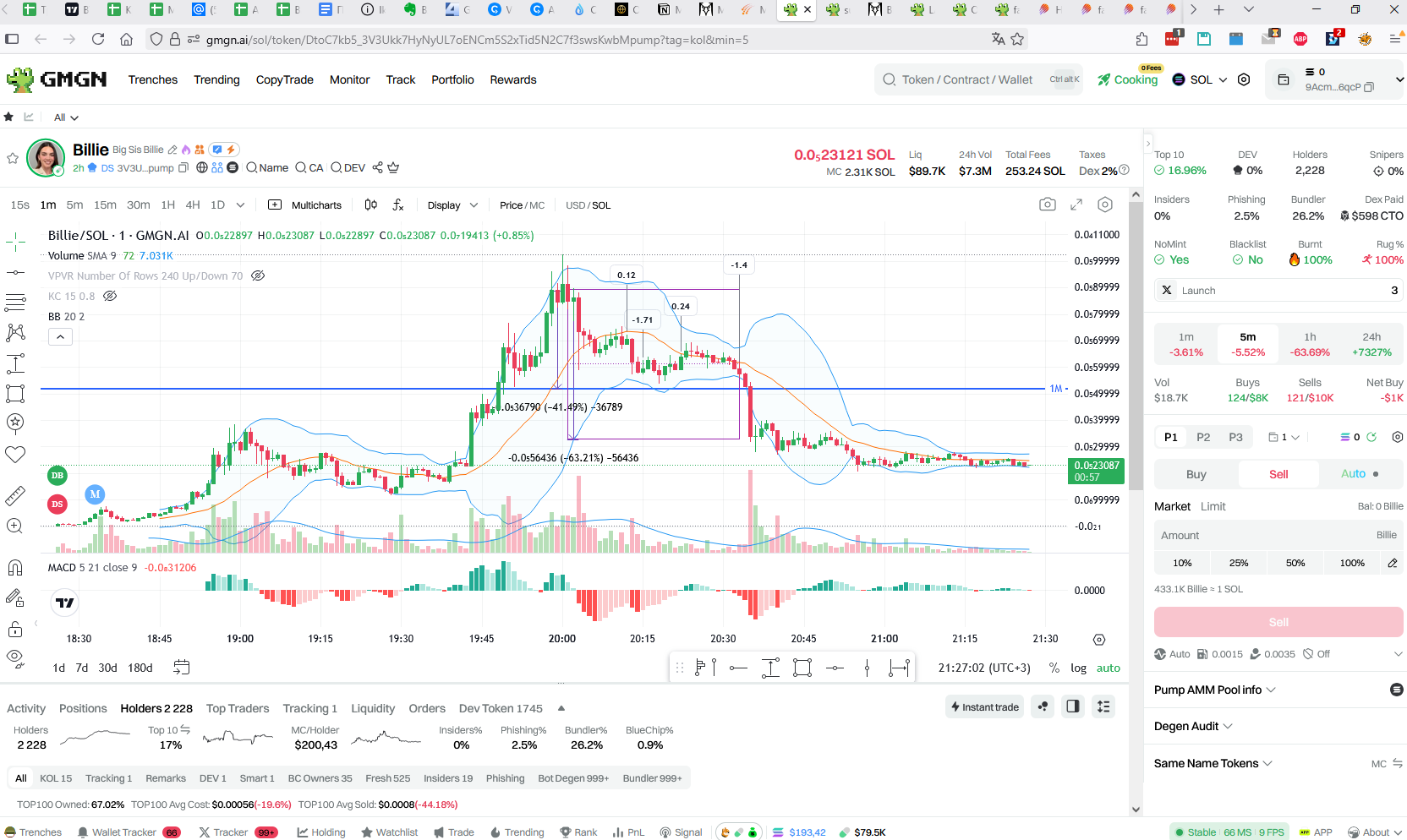
Task: Open the Trenches nav menu
Action: 153,79
